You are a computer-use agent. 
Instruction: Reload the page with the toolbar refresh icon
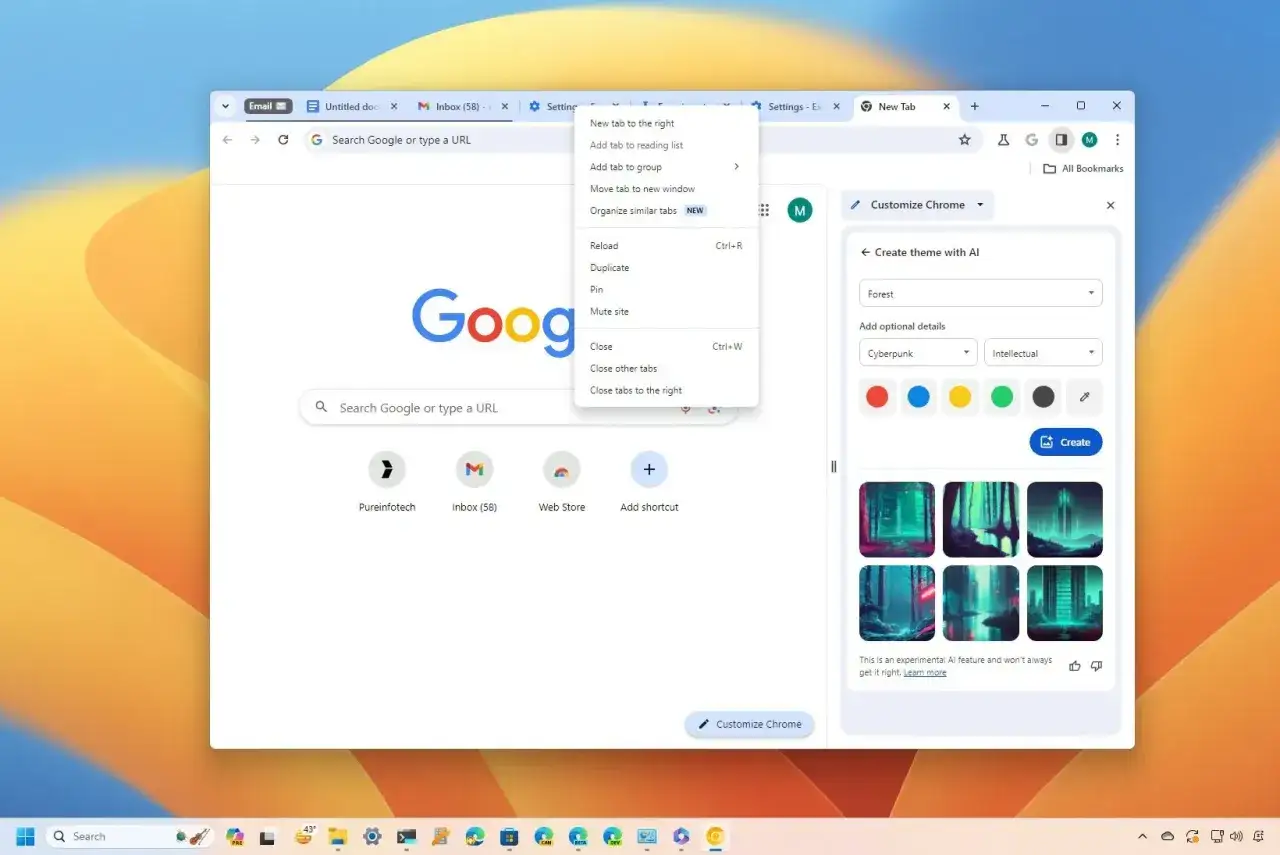click(283, 140)
